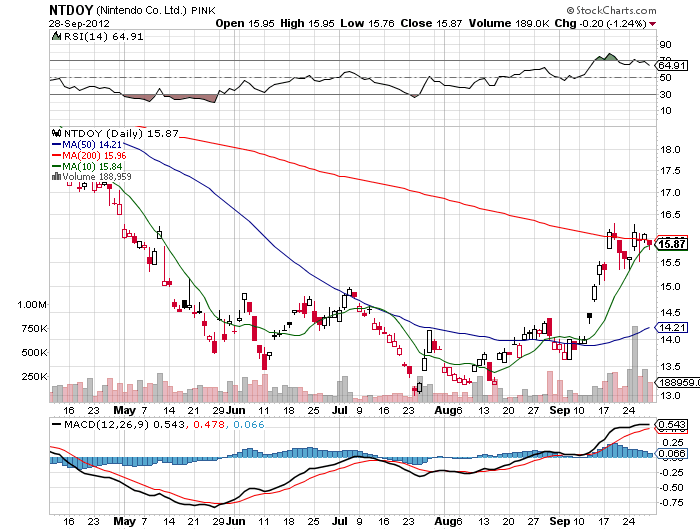
Task: Click the candlestick icon beside NTDOY (Daily)
Action: [57, 133]
